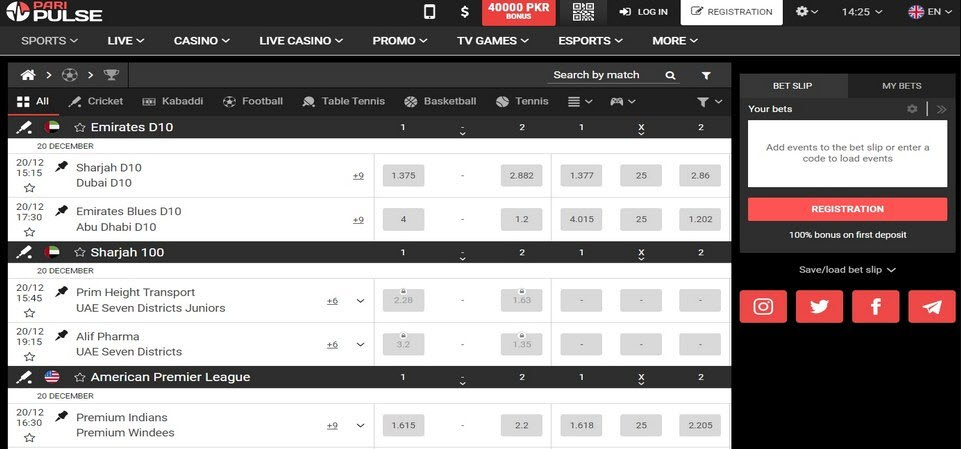Select the Kabaddi sport tab
The width and height of the screenshot is (961, 449).
click(x=172, y=102)
